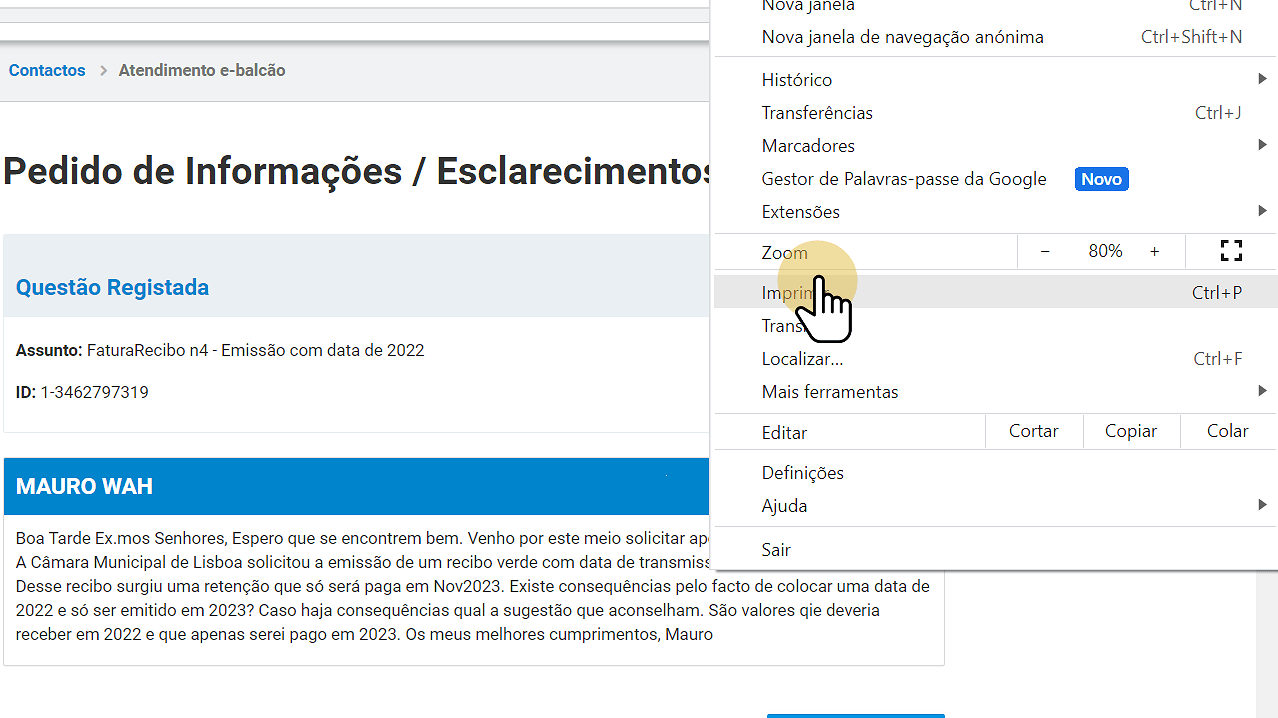
Task: Expand the Extensões submenu arrow
Action: (1262, 211)
